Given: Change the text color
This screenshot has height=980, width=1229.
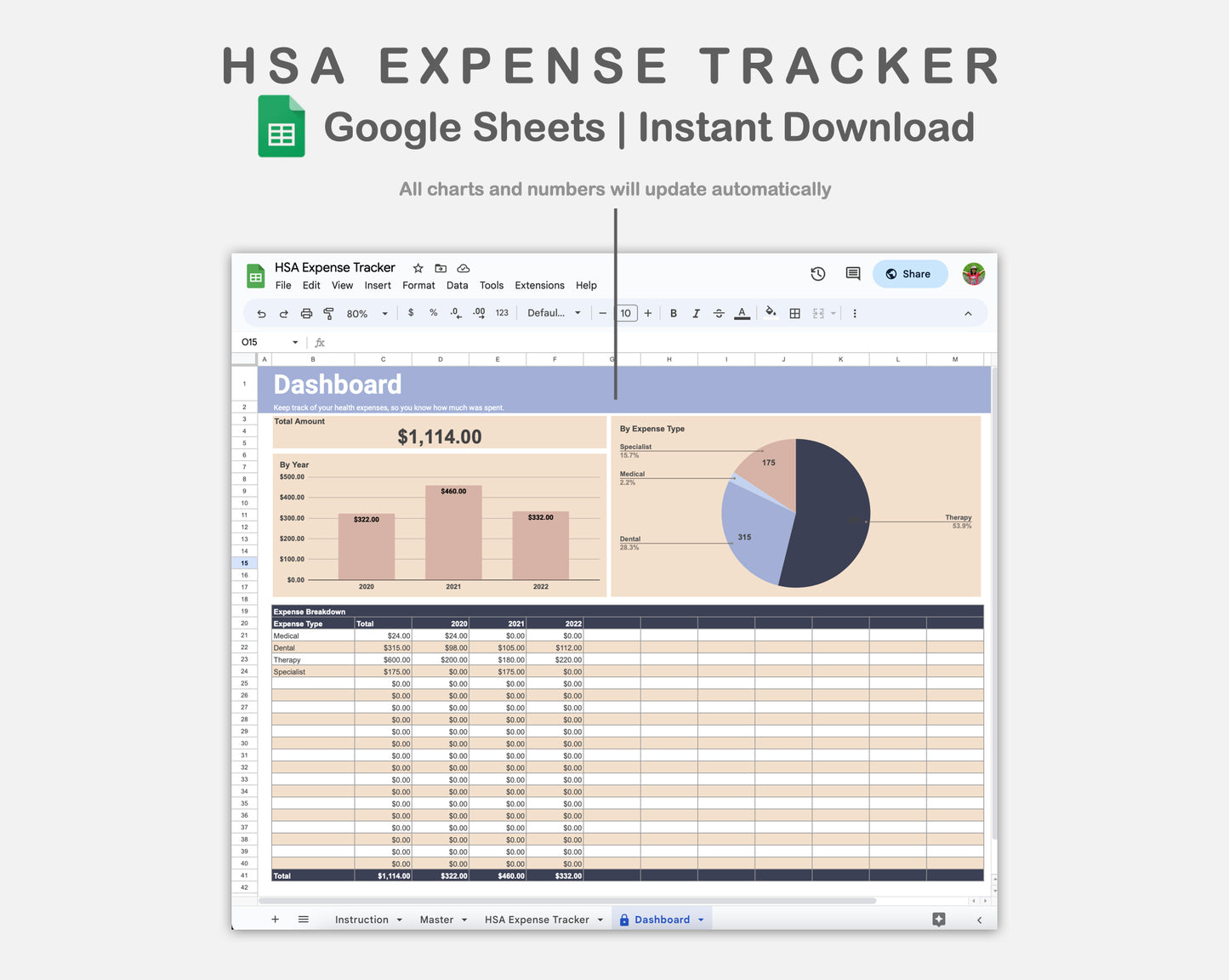Looking at the screenshot, I should coord(742,313).
